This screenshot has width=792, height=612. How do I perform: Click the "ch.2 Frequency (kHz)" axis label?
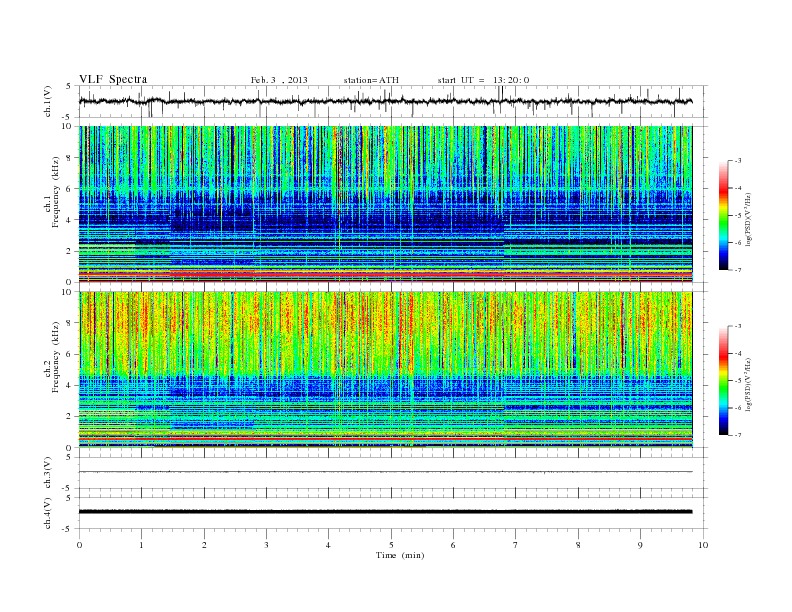tap(52, 356)
